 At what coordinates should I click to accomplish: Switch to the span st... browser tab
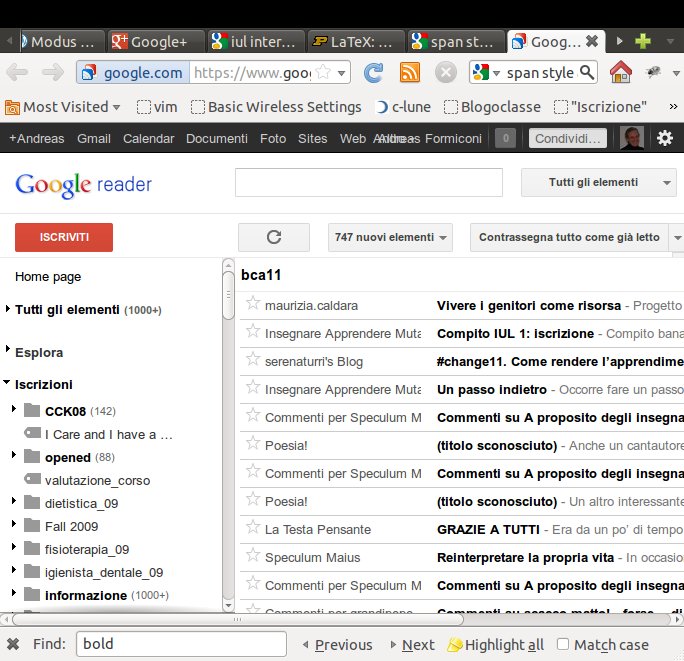click(x=455, y=42)
